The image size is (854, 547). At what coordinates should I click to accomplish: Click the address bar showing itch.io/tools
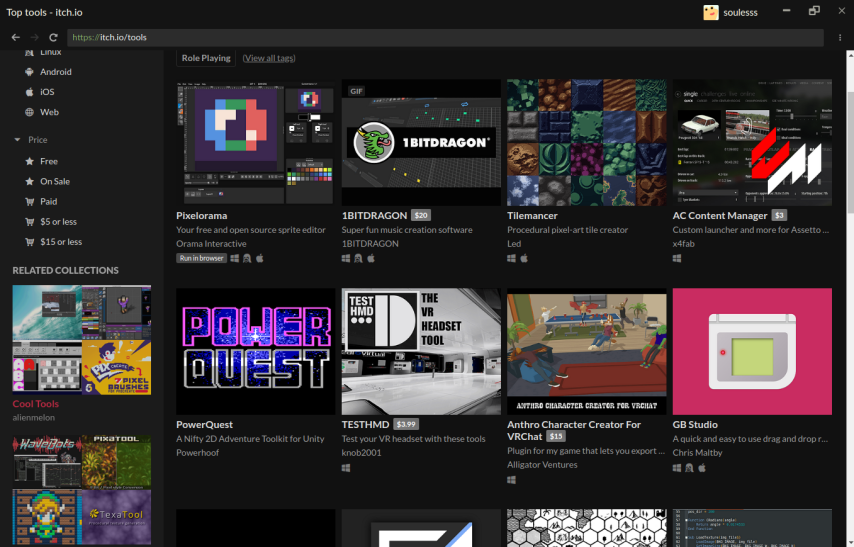pyautogui.click(x=445, y=38)
